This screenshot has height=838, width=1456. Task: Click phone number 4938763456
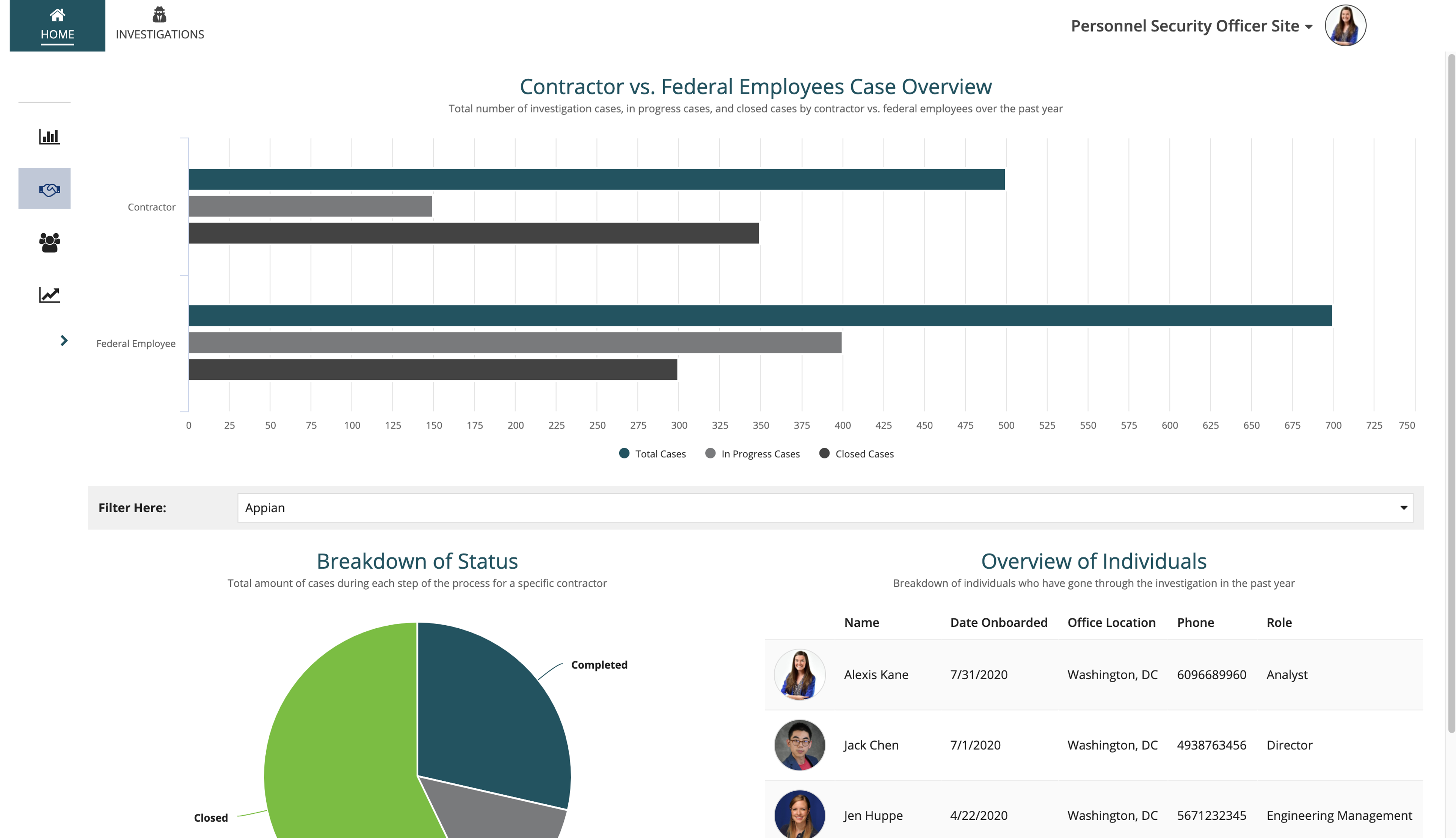(x=1211, y=745)
